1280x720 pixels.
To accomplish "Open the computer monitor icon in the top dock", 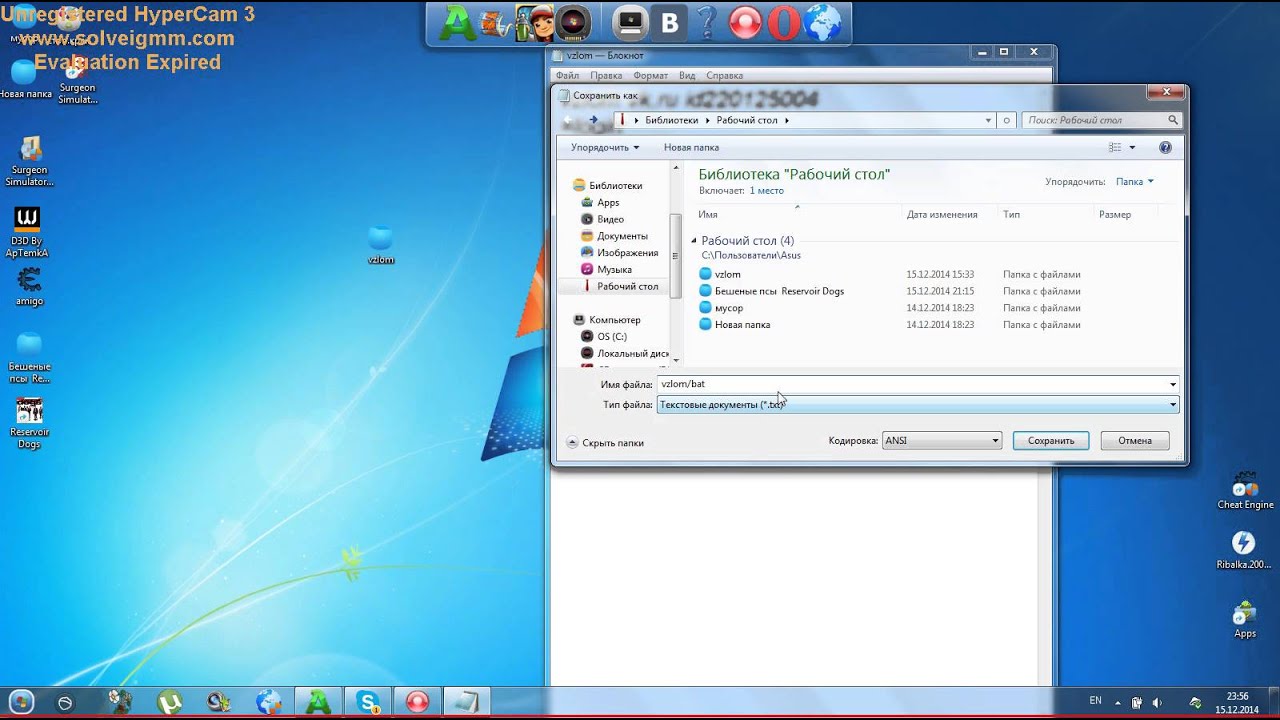I will coord(631,22).
